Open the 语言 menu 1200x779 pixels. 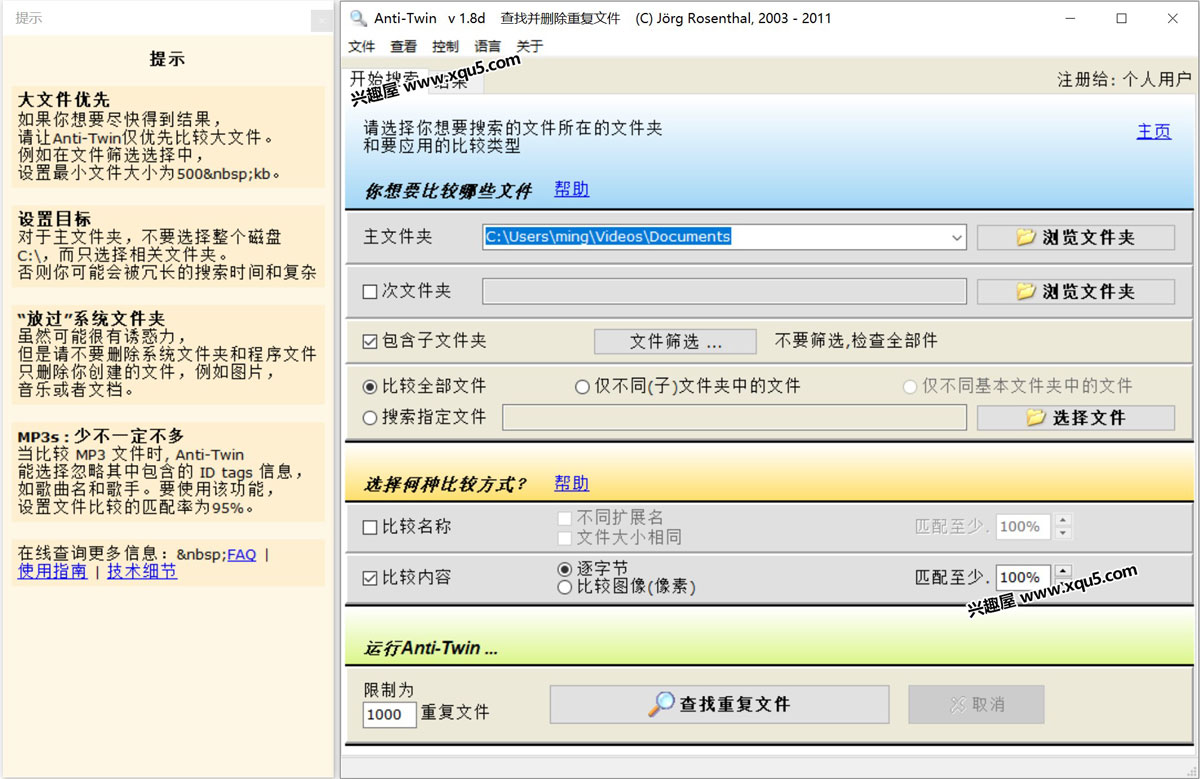click(x=487, y=46)
